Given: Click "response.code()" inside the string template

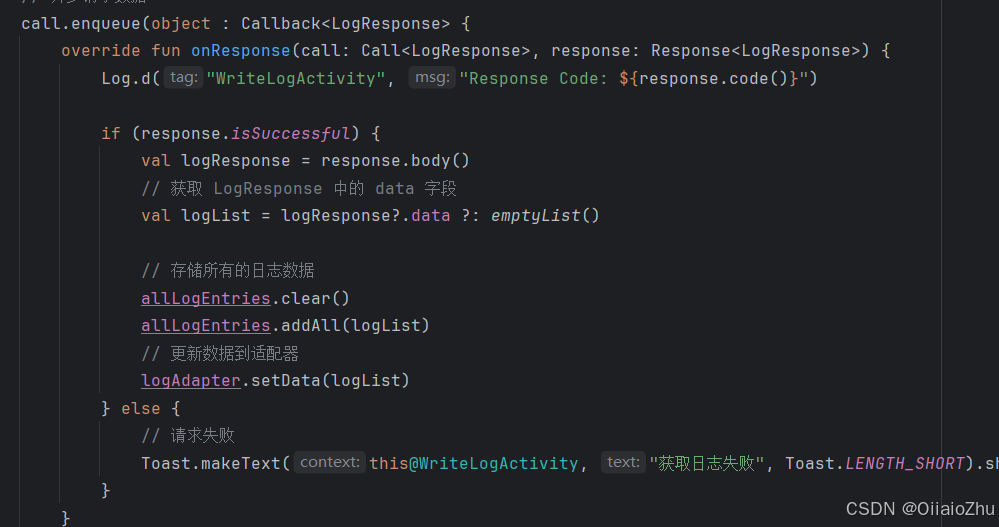Looking at the screenshot, I should tap(714, 78).
